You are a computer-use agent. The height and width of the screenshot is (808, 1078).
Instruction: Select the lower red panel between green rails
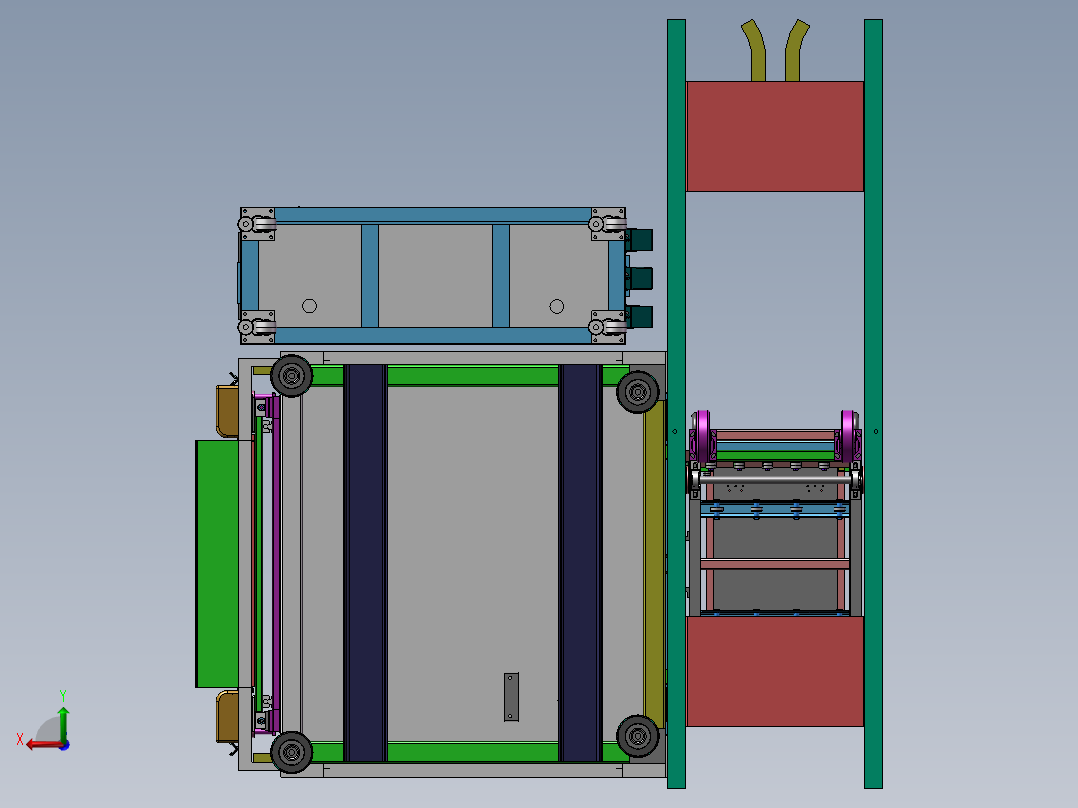[775, 671]
